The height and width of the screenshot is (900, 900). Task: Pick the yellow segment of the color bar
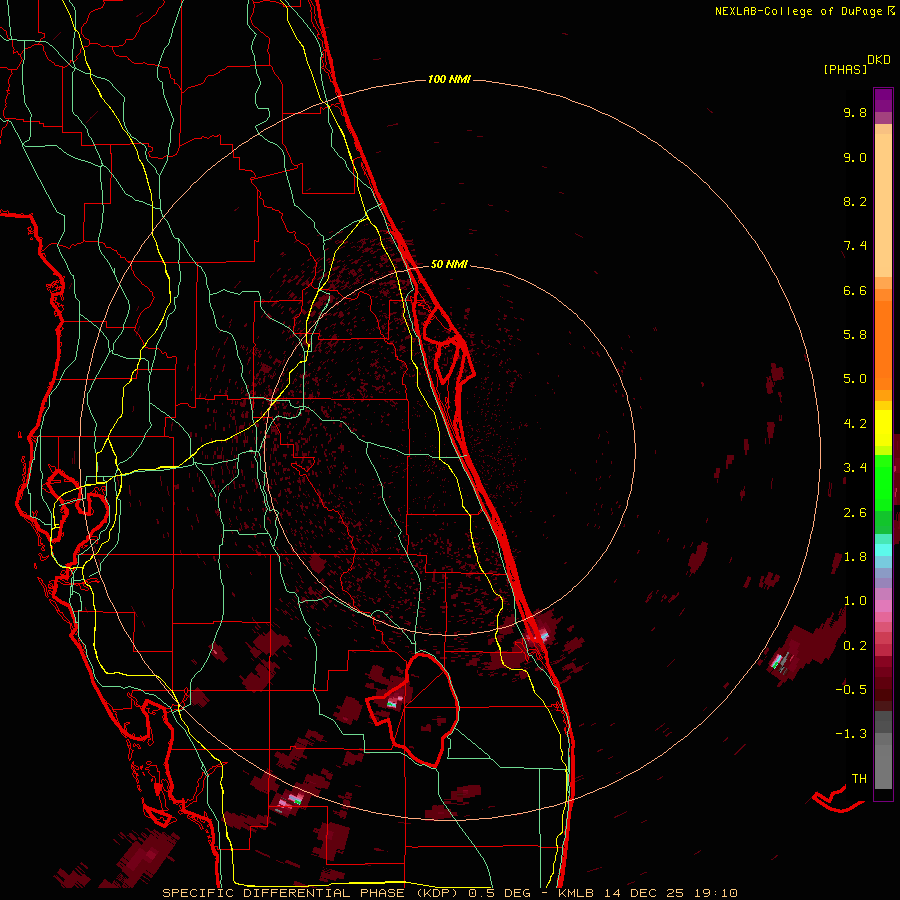point(883,428)
